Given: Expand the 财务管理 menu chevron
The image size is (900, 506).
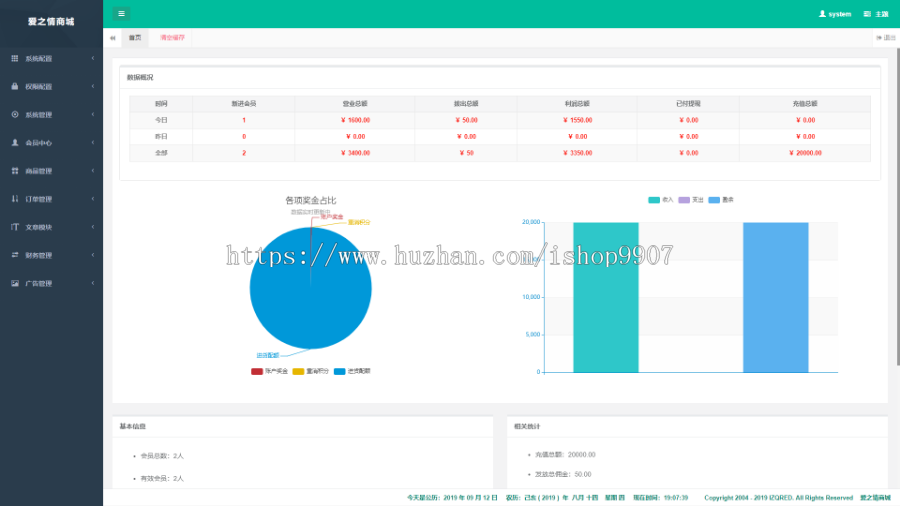Looking at the screenshot, I should (92, 255).
